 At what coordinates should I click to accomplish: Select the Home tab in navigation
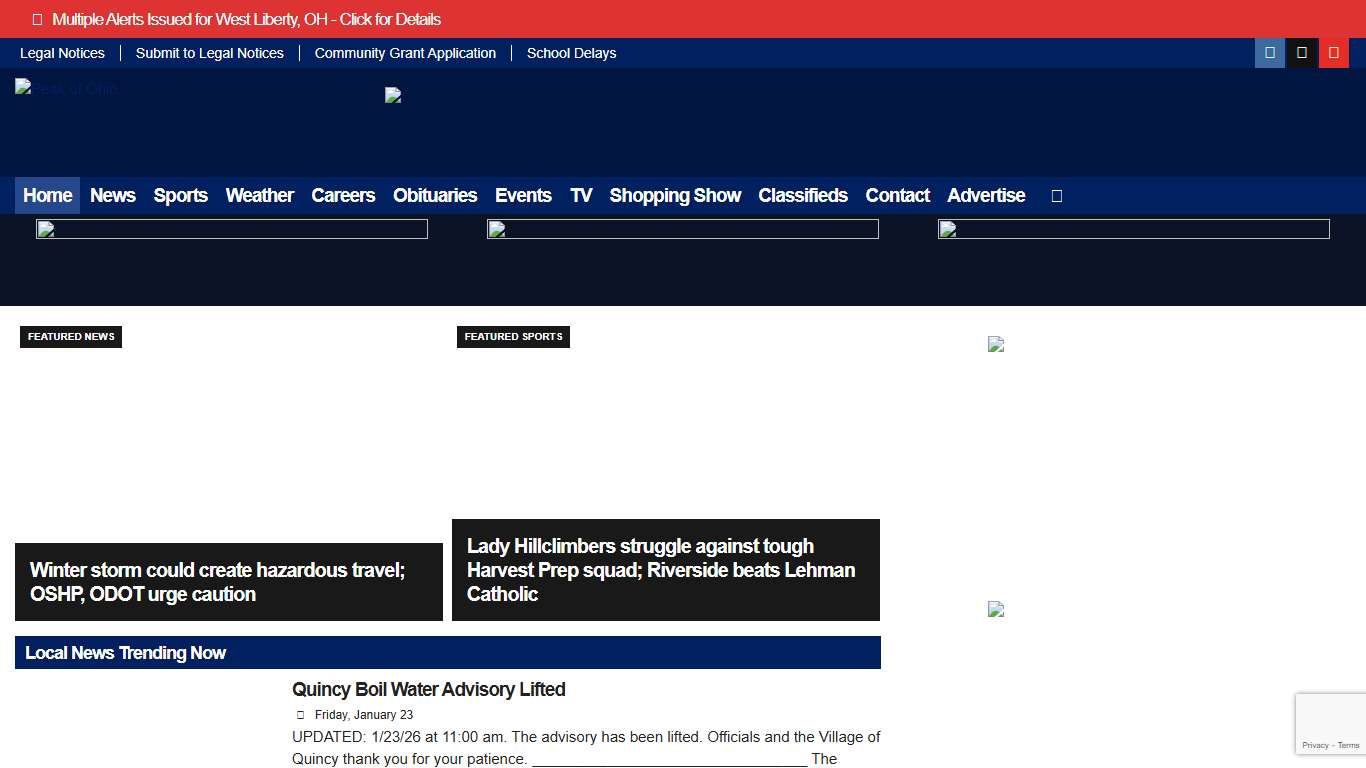tap(47, 196)
